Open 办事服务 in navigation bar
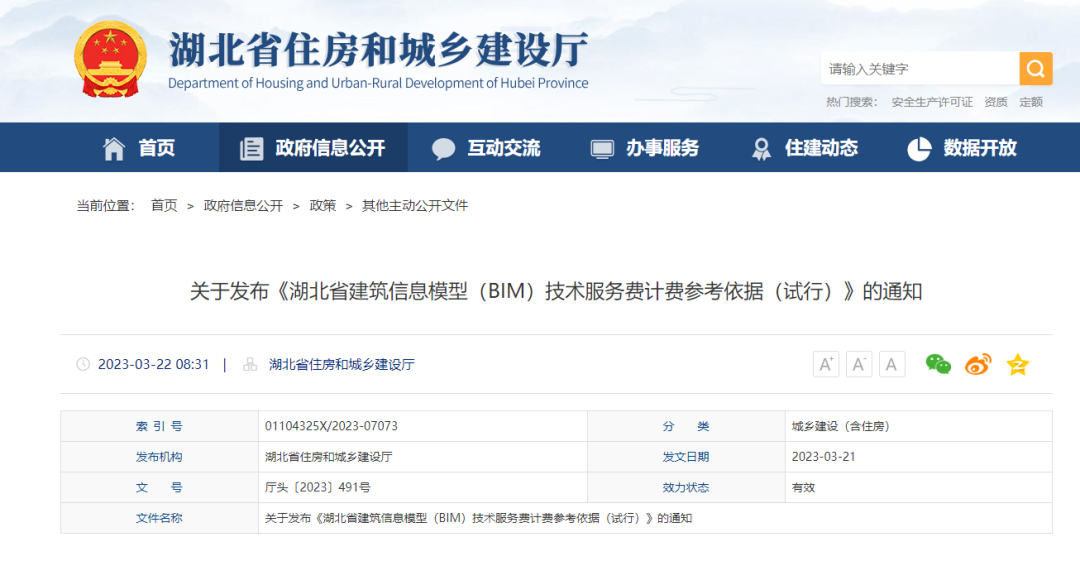This screenshot has width=1080, height=561. pos(645,148)
